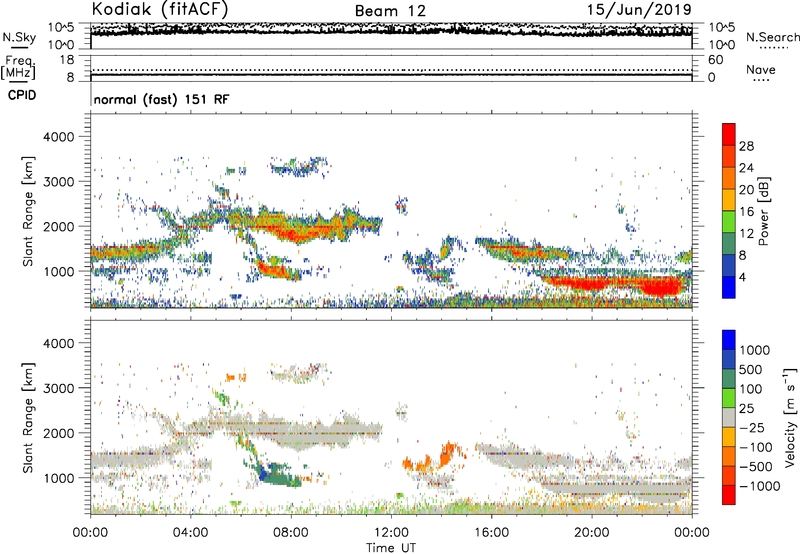The width and height of the screenshot is (800, 554).
Task: Click the '-100' tick on velocity colorbar
Action: point(756,447)
